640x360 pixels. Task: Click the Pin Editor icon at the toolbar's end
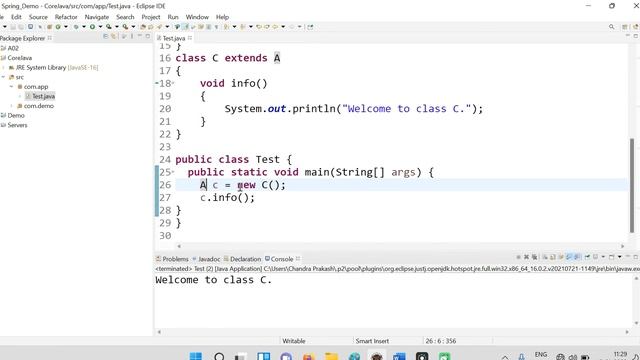point(310,27)
